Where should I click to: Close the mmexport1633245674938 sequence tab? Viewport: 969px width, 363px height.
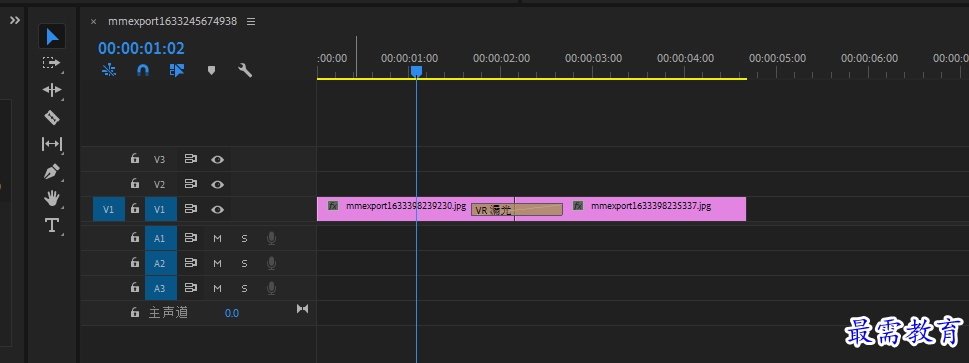pyautogui.click(x=93, y=22)
